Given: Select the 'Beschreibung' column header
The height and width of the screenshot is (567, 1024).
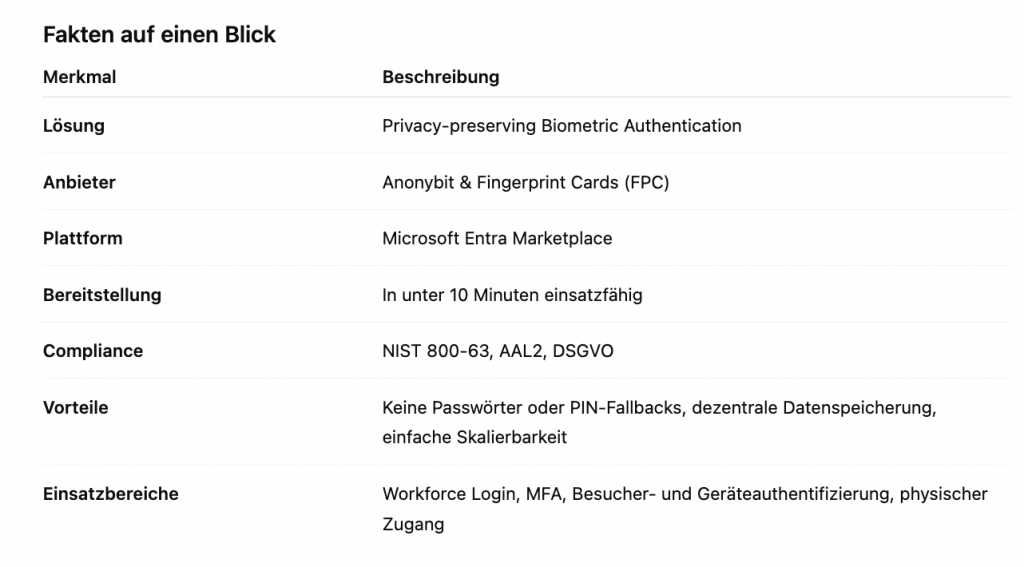Looking at the screenshot, I should [440, 77].
